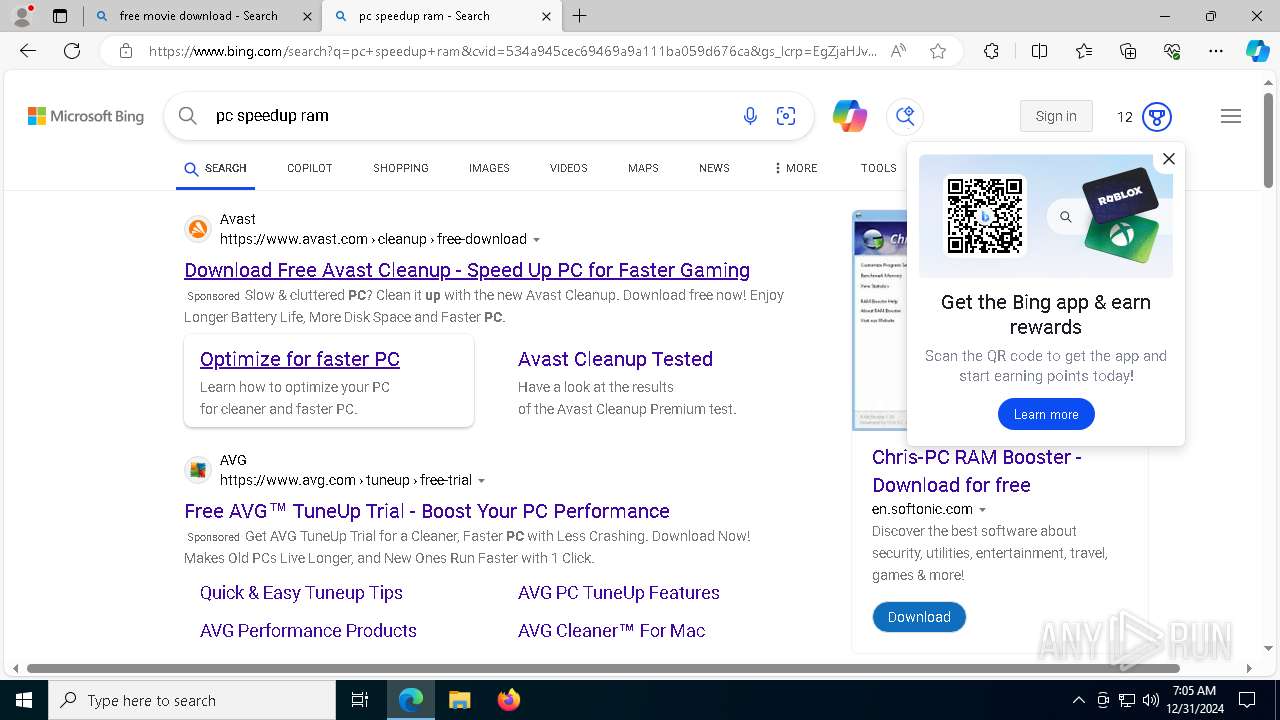This screenshot has height=720, width=1280.
Task: Open Download Free Avast Cleanup link
Action: tap(467, 270)
